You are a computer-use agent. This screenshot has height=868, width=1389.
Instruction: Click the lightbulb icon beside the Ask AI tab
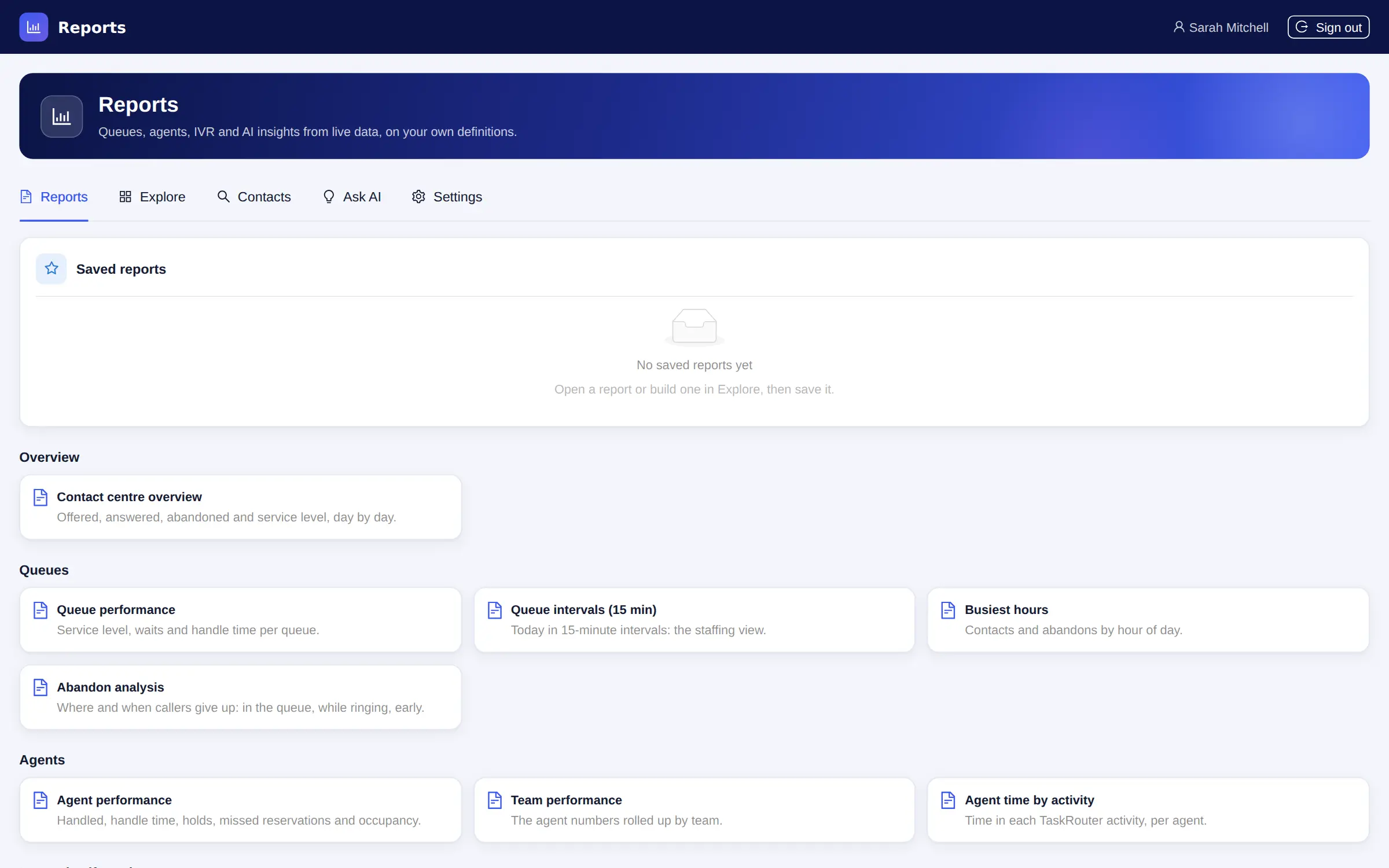pyautogui.click(x=329, y=197)
